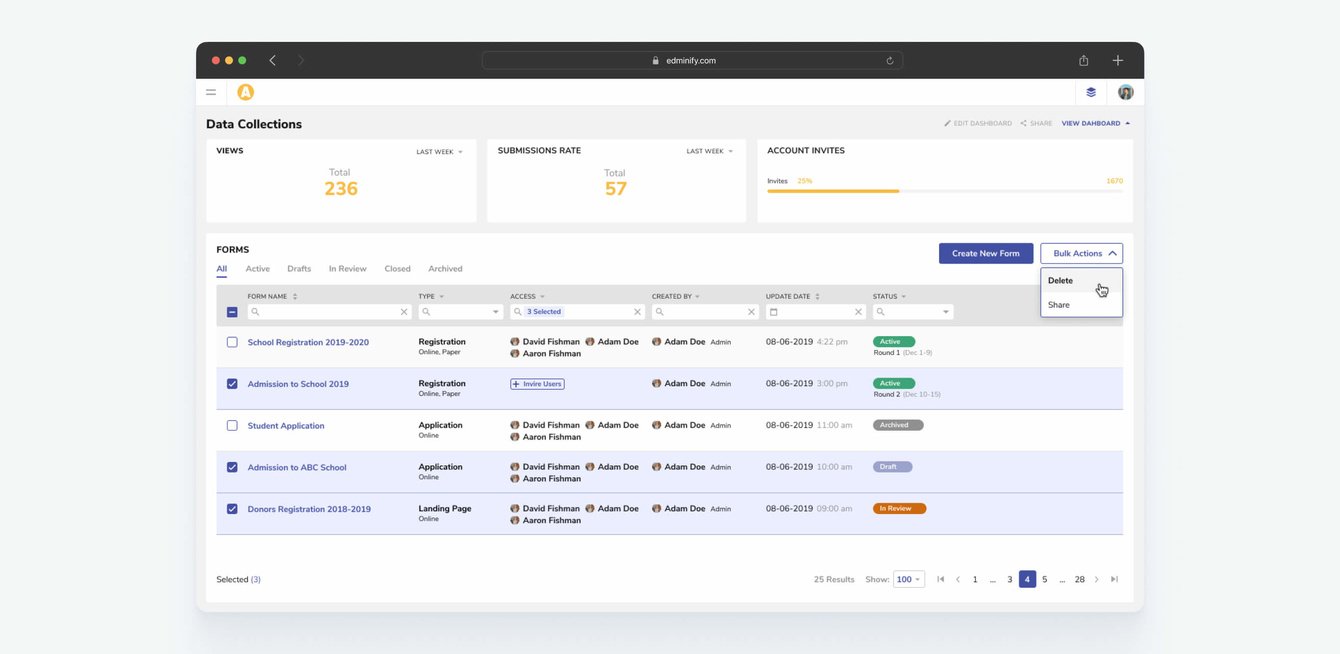The image size is (1340, 654).
Task: Click the orange Edminify logo
Action: (245, 92)
